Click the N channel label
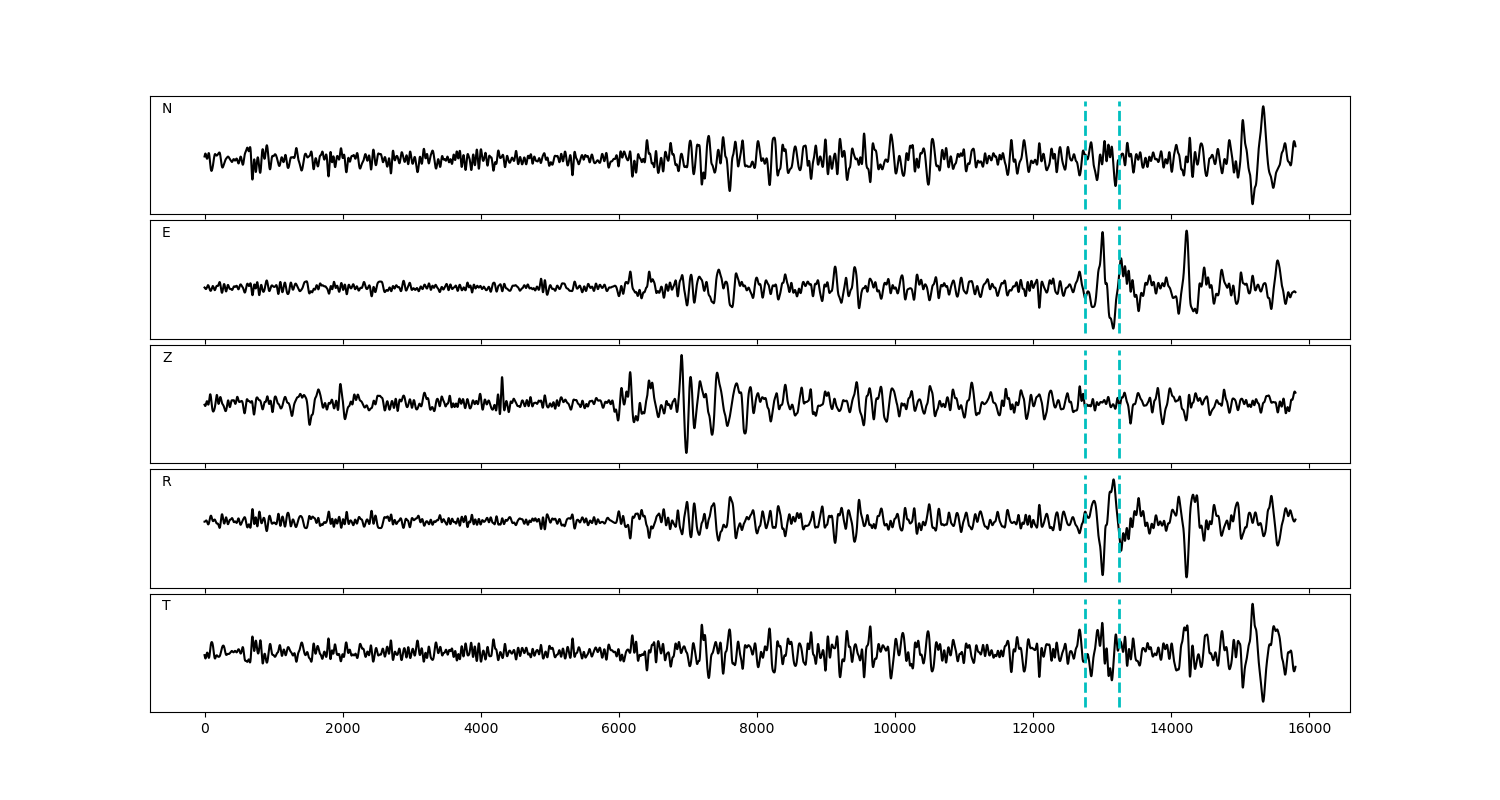 click(x=167, y=109)
